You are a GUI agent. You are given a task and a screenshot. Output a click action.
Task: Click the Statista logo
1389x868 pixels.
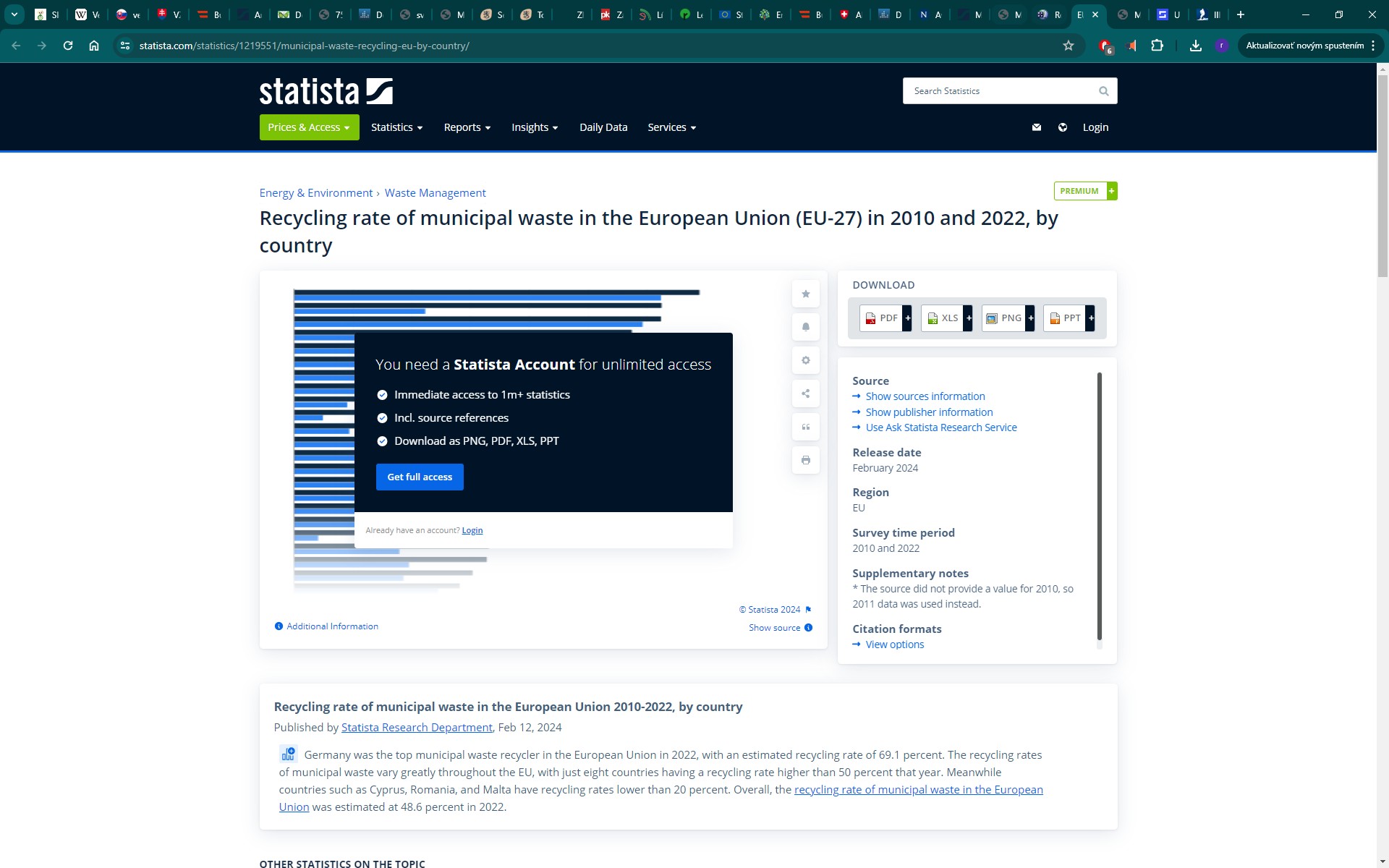326,91
